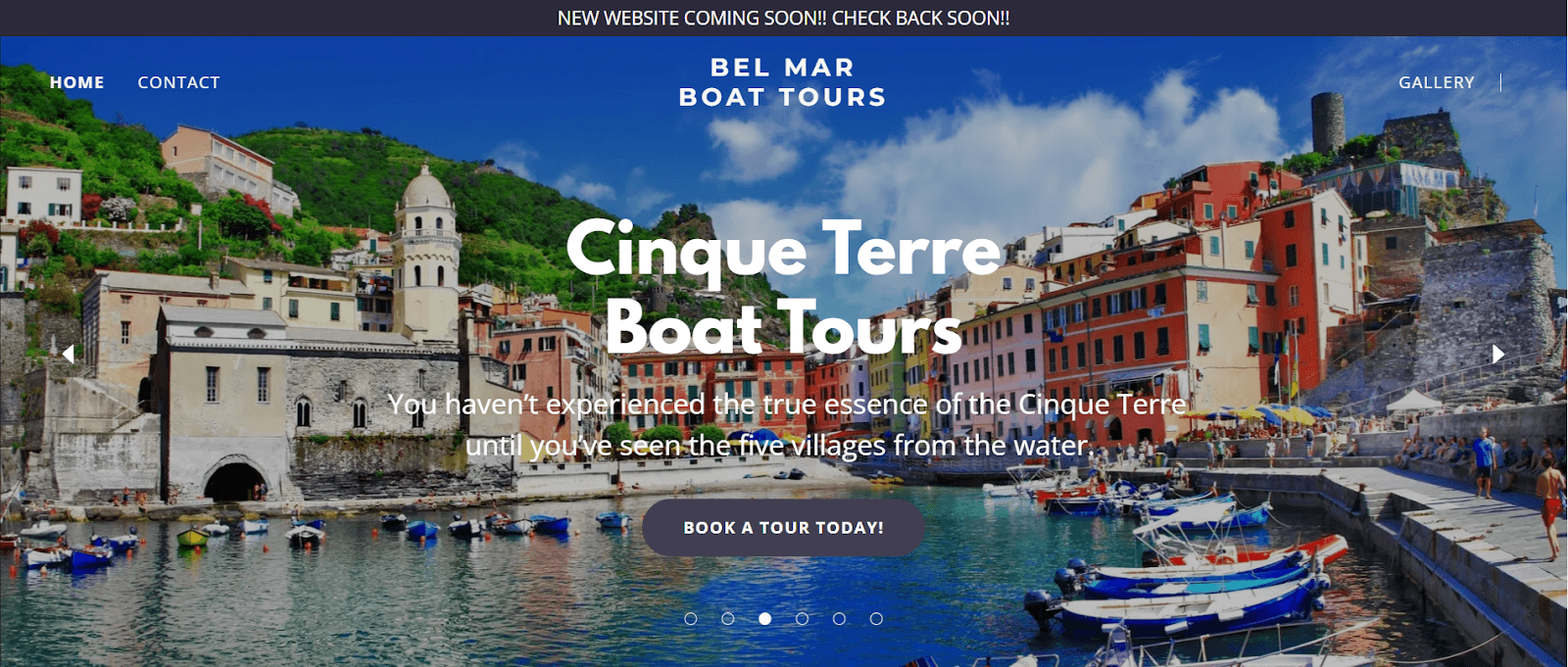
Task: Open the HOME navigation item
Action: click(77, 82)
